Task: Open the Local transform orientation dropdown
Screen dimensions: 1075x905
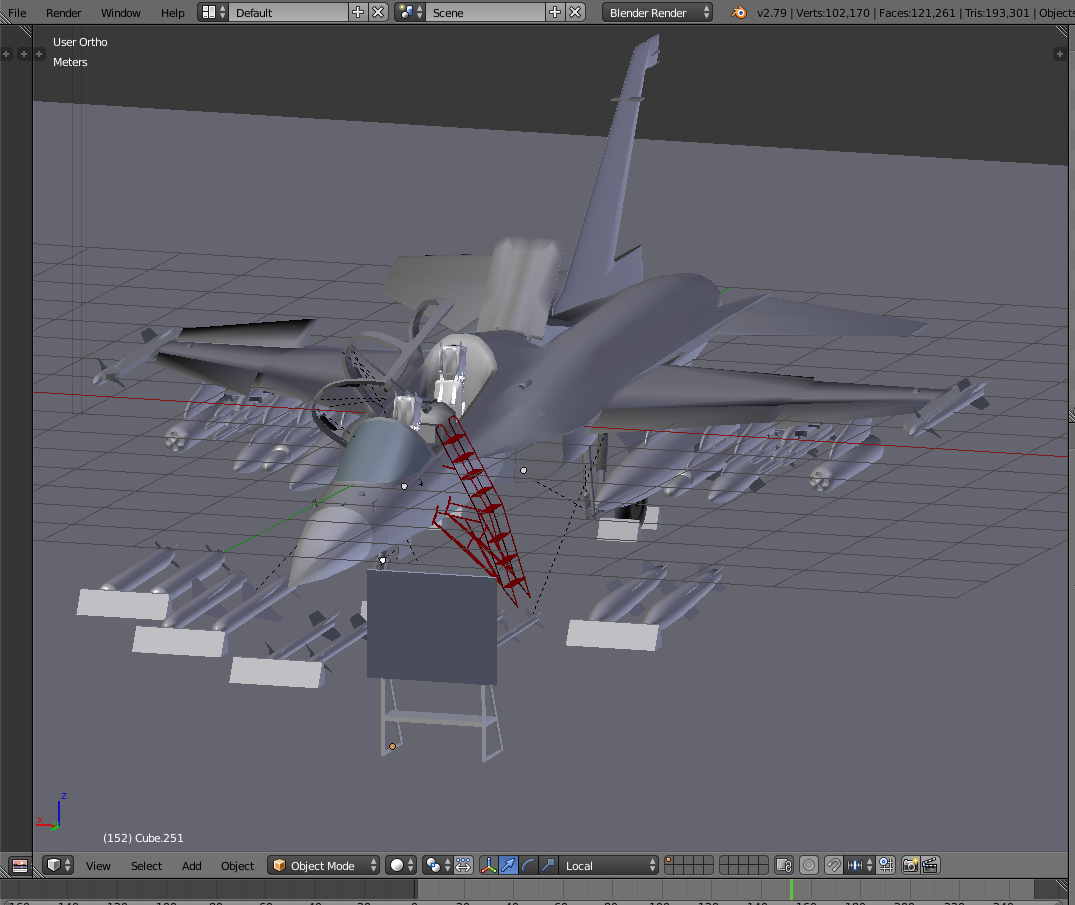Action: (608, 864)
